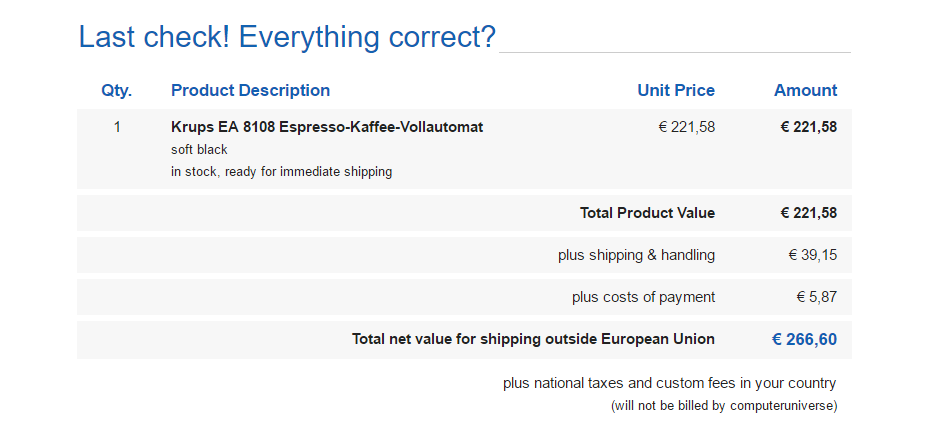Click the € 221,58 amount beside Total Product Value
The image size is (930, 434).
pyautogui.click(x=808, y=213)
